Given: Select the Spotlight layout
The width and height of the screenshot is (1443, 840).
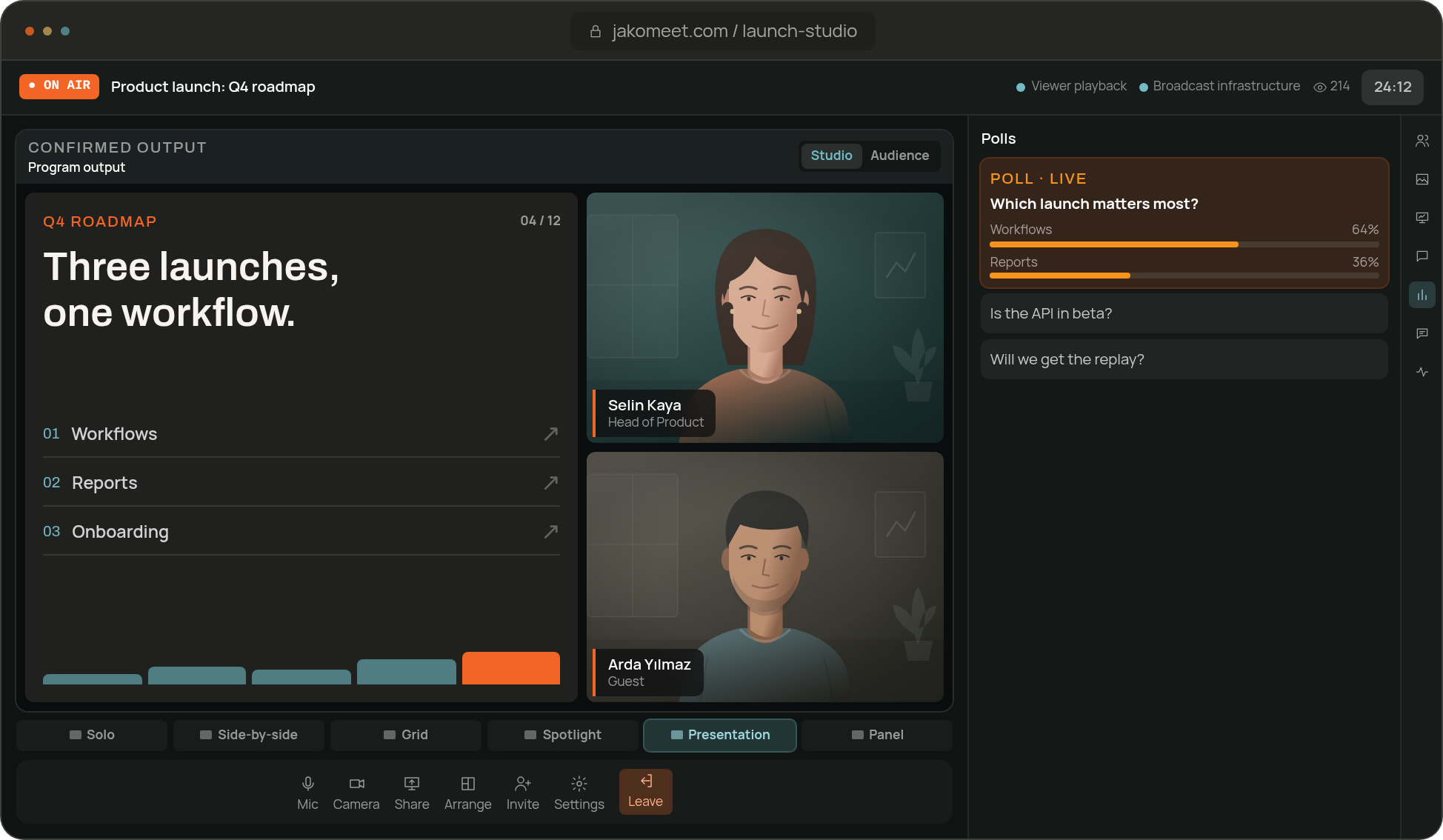Looking at the screenshot, I should [563, 735].
